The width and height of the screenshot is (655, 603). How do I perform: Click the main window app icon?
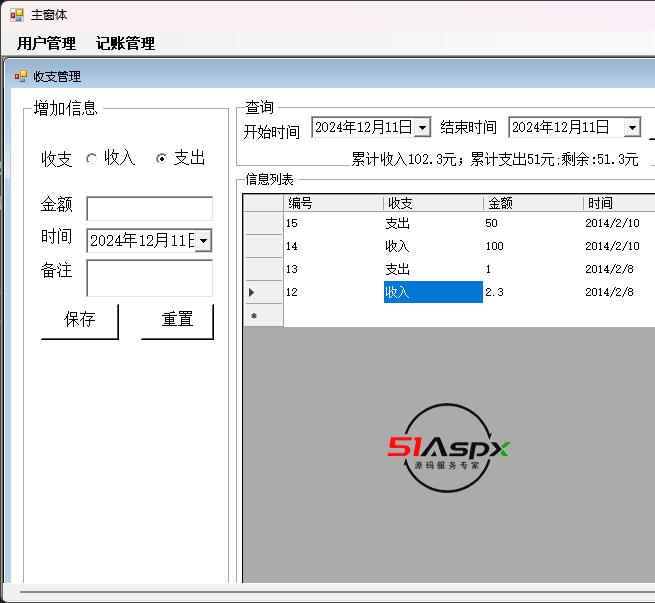16,15
